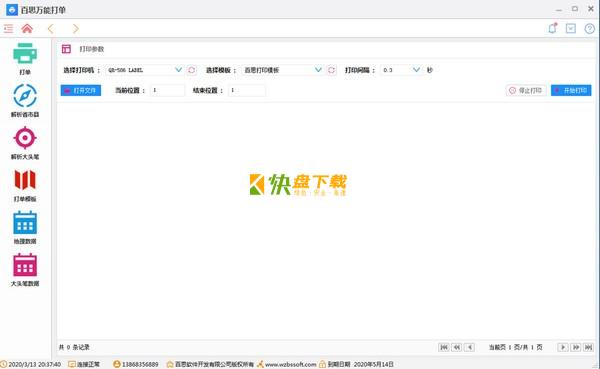Jump to the first page
Screen dimensions: 600x369
pyautogui.click(x=444, y=347)
